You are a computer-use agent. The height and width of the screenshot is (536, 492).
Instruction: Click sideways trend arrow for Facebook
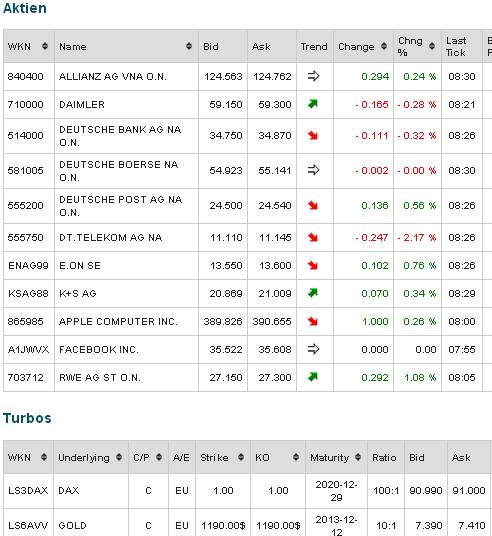tap(313, 349)
